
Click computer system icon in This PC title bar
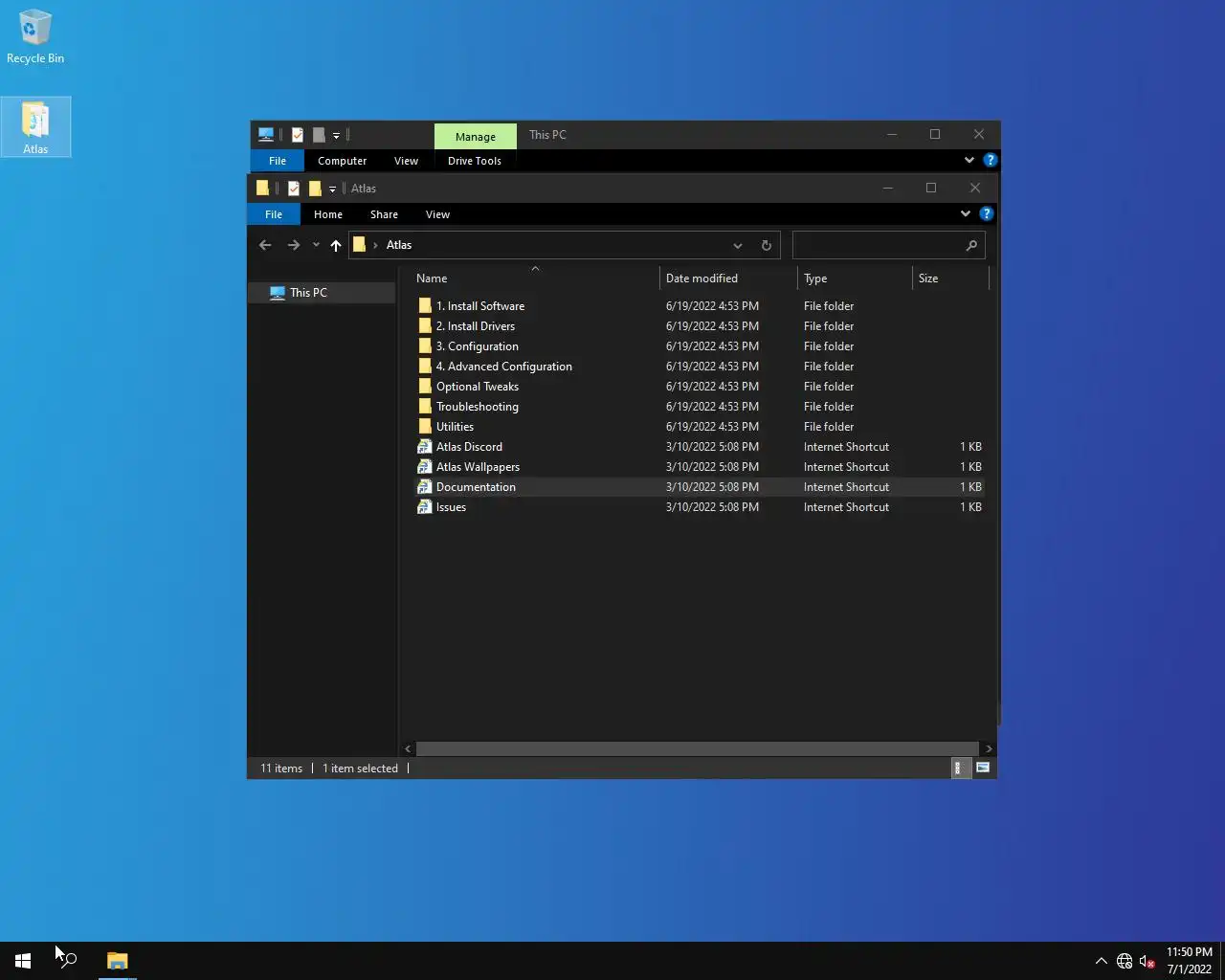pos(266,135)
